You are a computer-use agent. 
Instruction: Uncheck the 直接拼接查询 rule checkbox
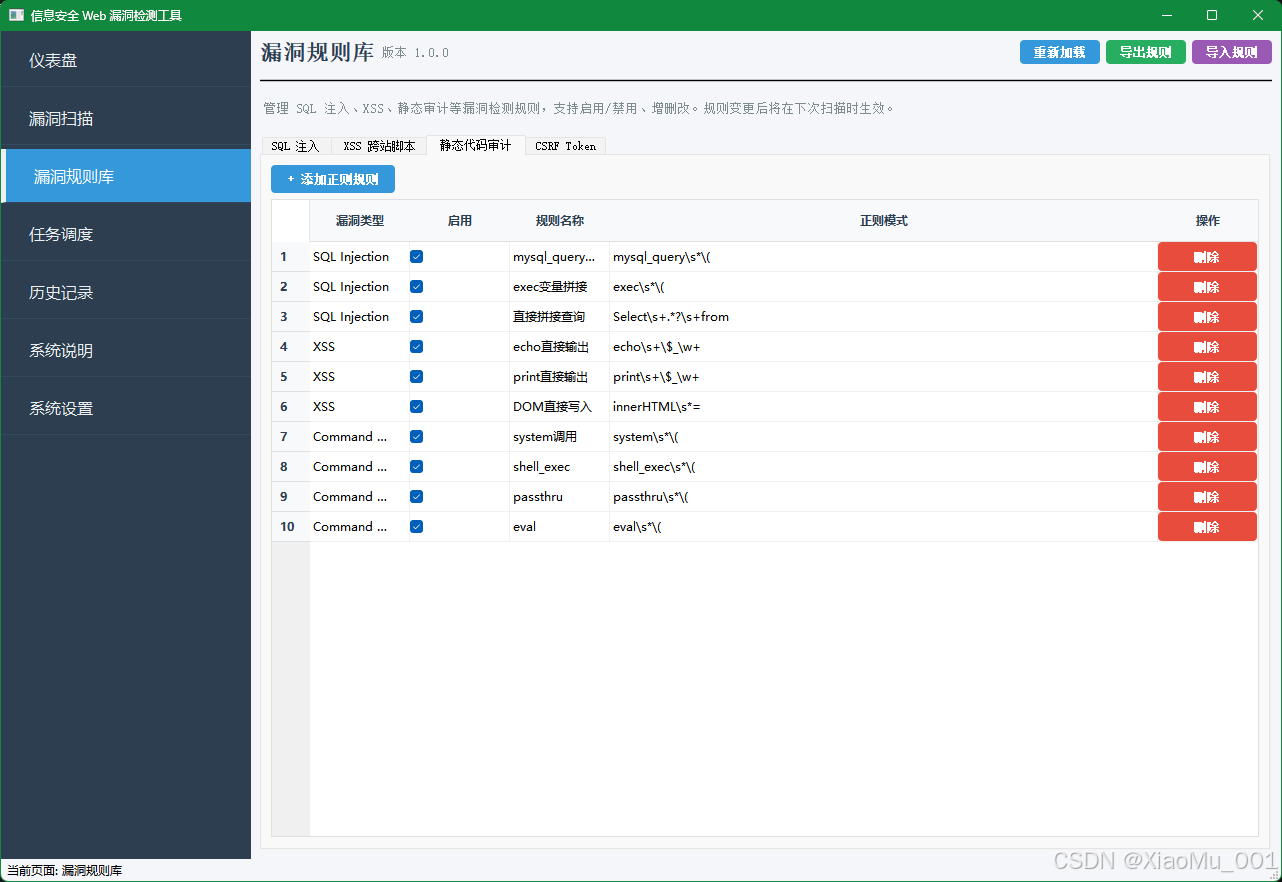[417, 317]
